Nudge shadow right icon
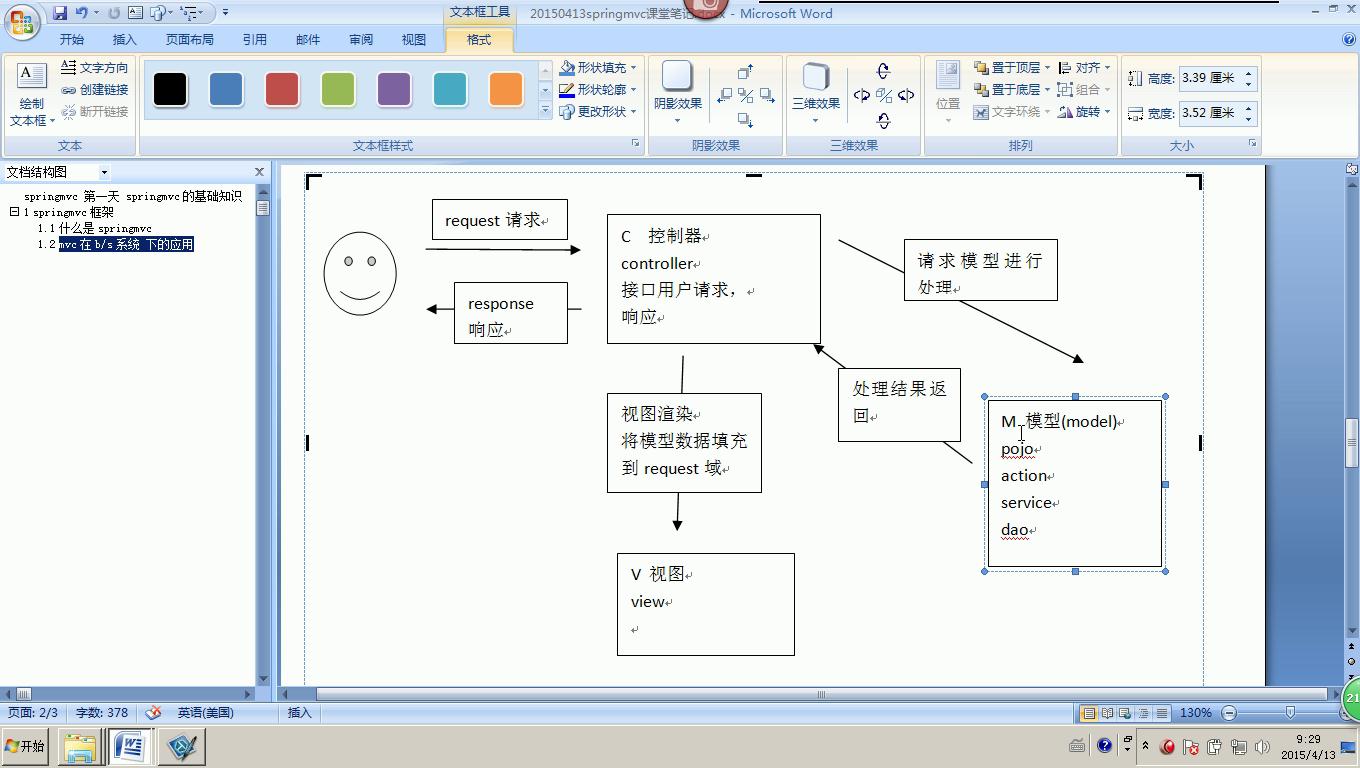Viewport: 1360px width, 768px height. click(x=767, y=96)
